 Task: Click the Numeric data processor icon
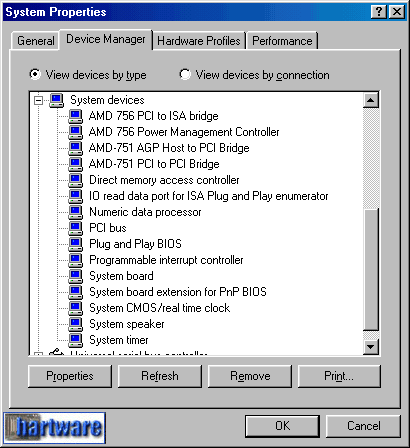click(x=75, y=212)
